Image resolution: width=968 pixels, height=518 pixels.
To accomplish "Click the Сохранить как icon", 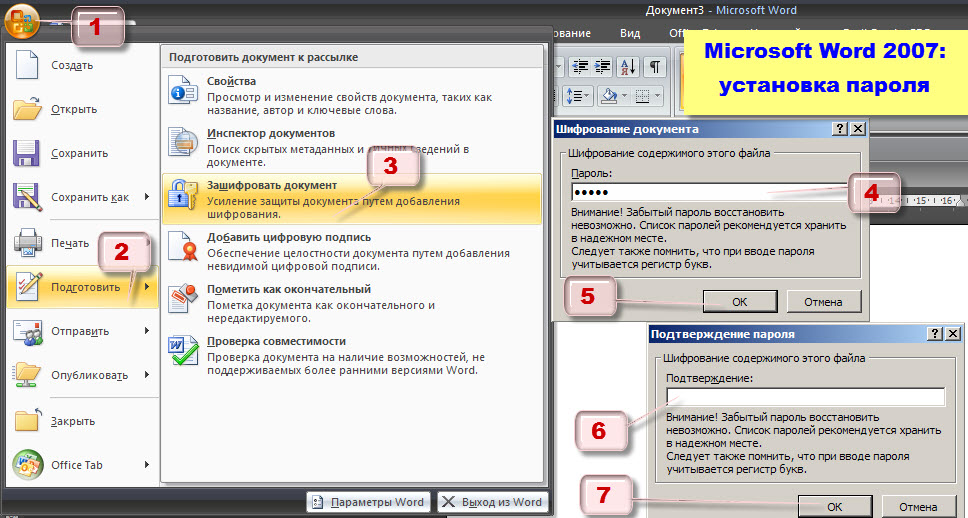I will pos(27,197).
